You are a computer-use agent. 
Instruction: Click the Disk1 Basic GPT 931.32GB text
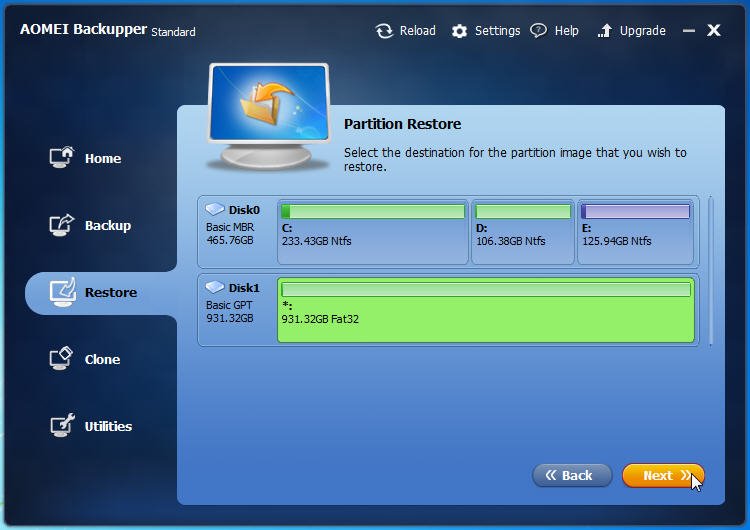pyautogui.click(x=230, y=311)
